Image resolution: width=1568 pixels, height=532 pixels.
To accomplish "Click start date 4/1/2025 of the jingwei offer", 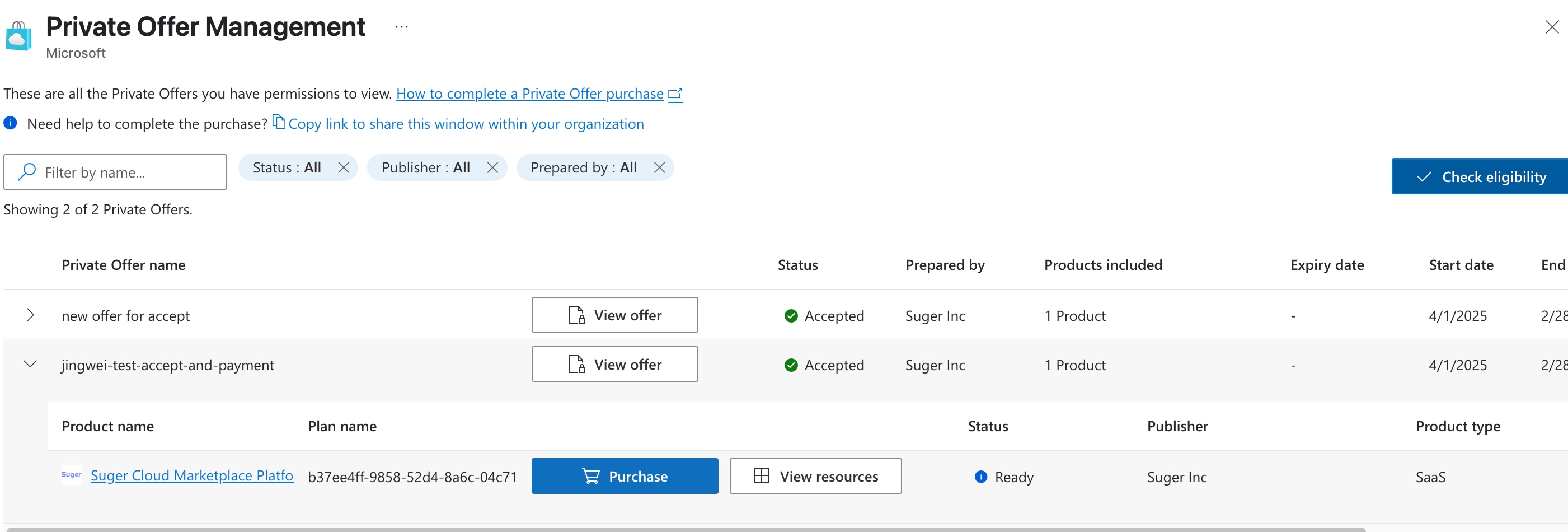I will 1458,365.
